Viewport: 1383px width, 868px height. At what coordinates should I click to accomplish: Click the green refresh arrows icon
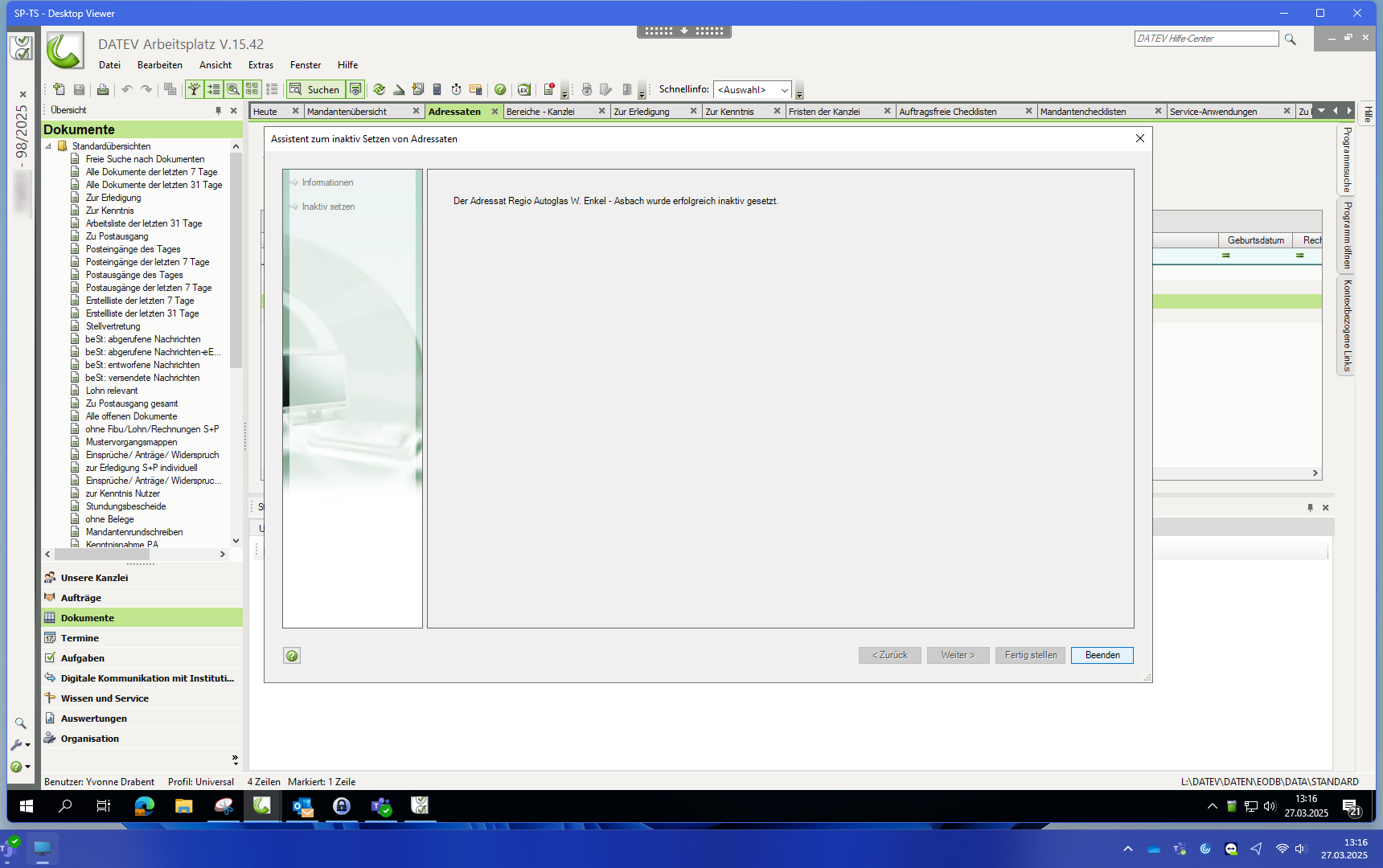[379, 90]
